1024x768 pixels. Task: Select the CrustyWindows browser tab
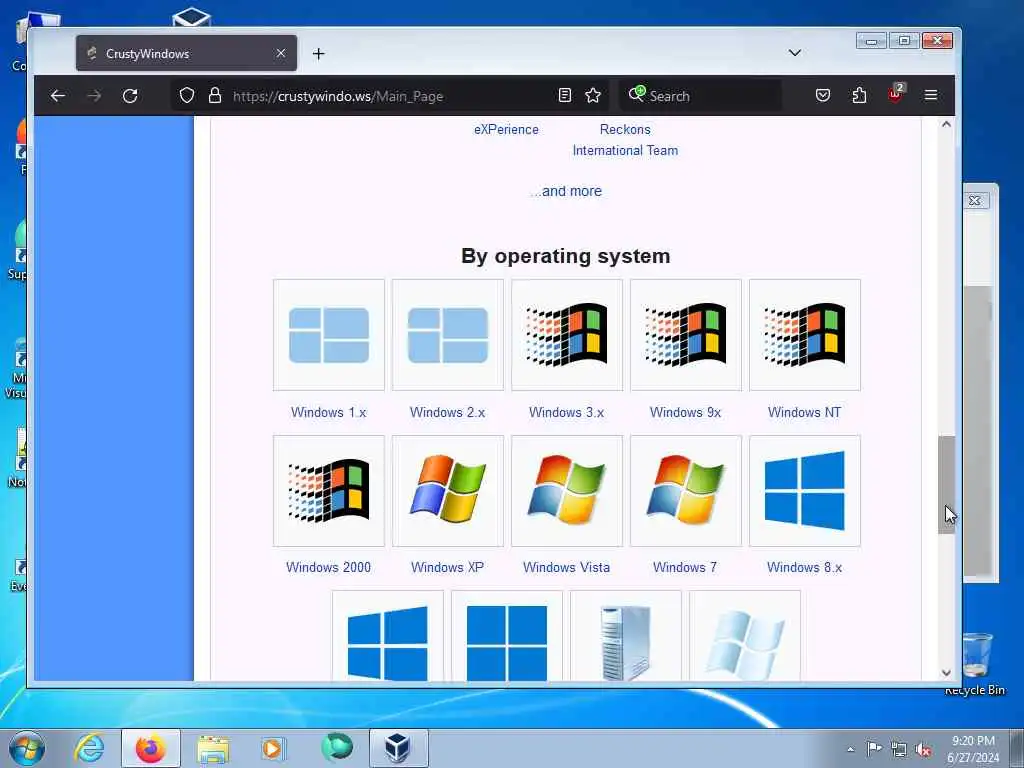186,53
